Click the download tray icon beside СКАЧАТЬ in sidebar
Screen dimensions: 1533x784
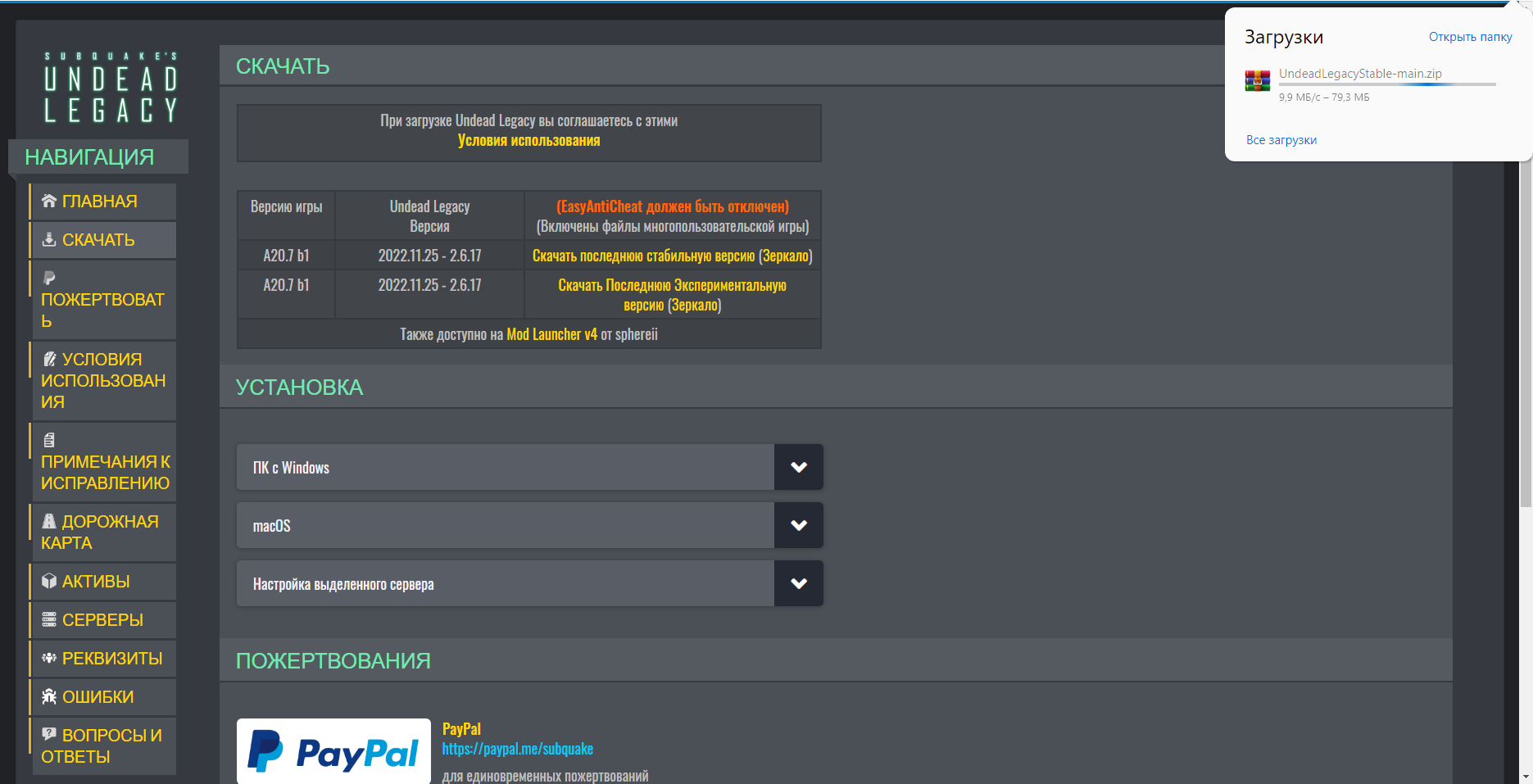pos(49,239)
